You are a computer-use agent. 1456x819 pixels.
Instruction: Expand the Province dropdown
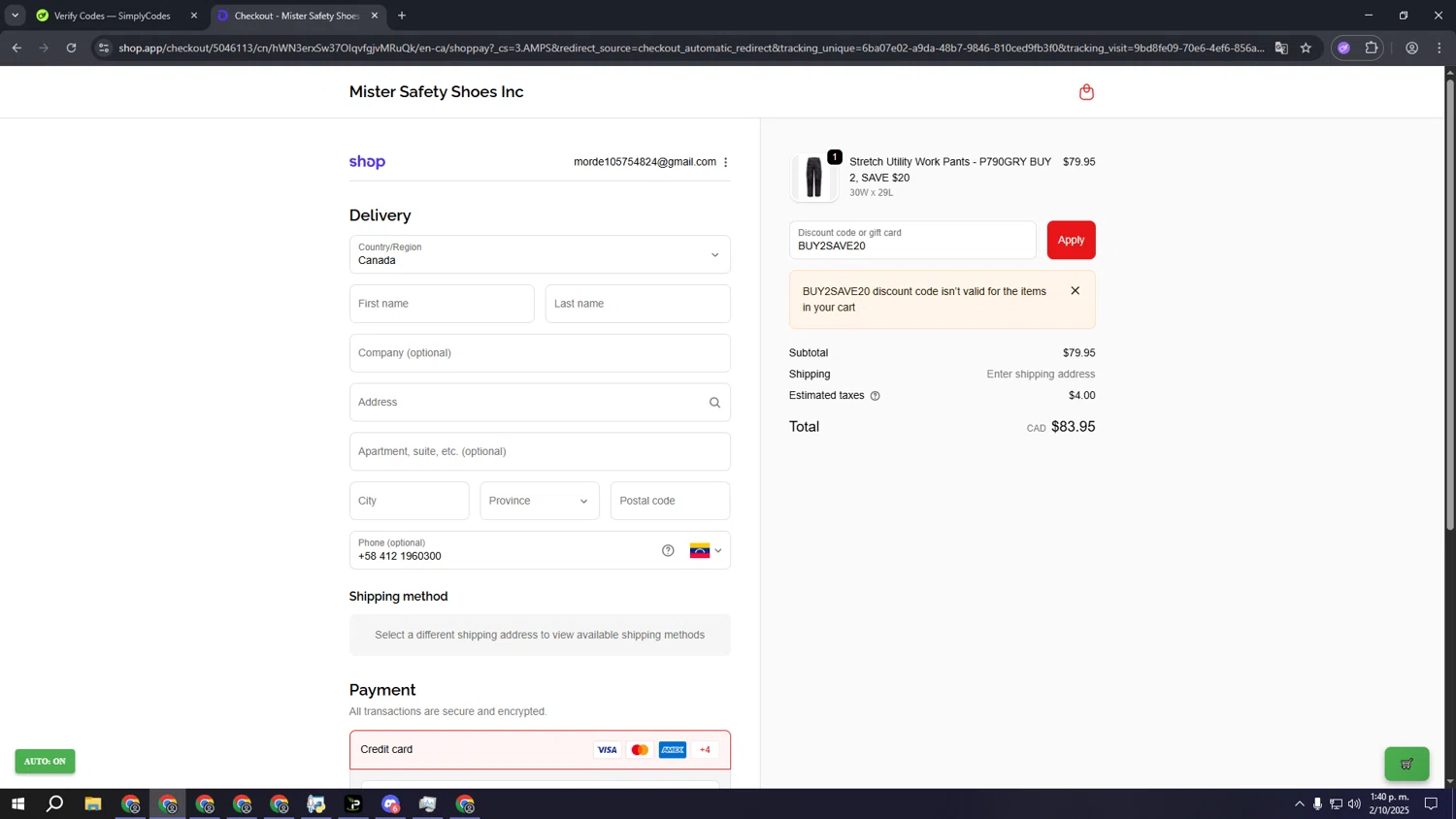(540, 501)
